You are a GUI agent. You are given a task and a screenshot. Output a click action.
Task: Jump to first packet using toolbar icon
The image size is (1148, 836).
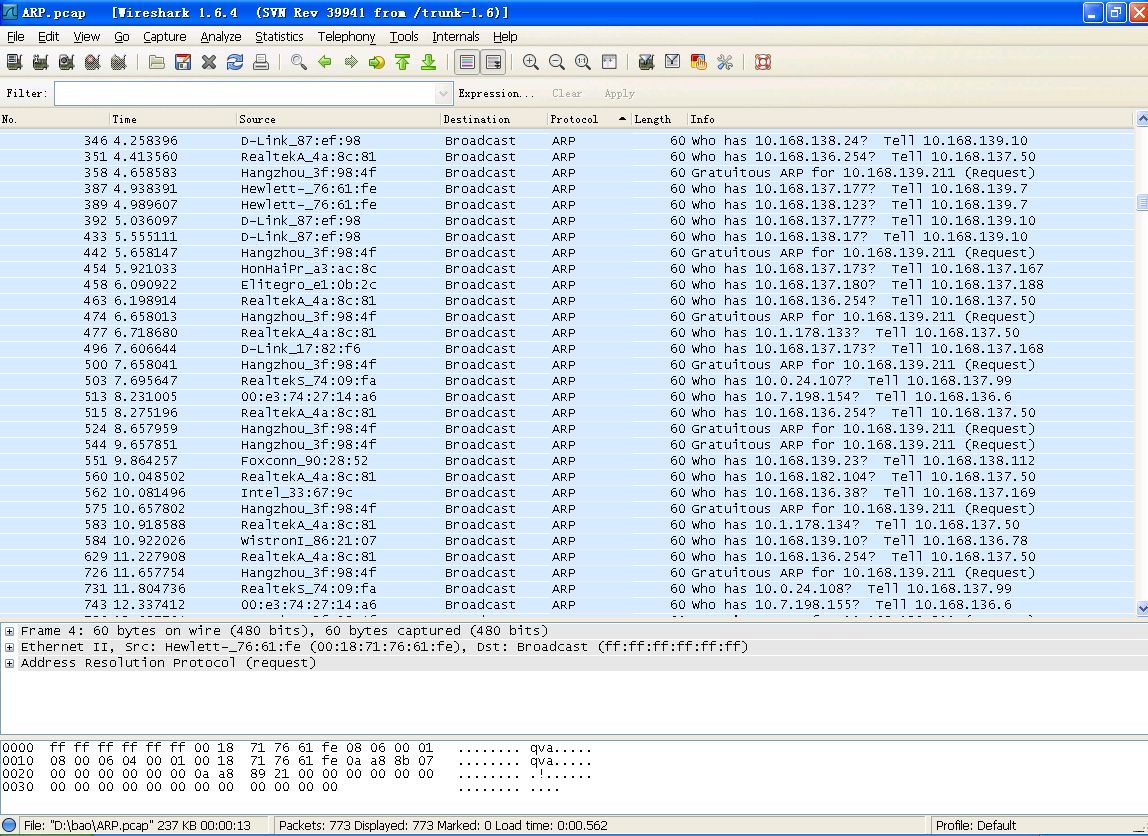402,62
